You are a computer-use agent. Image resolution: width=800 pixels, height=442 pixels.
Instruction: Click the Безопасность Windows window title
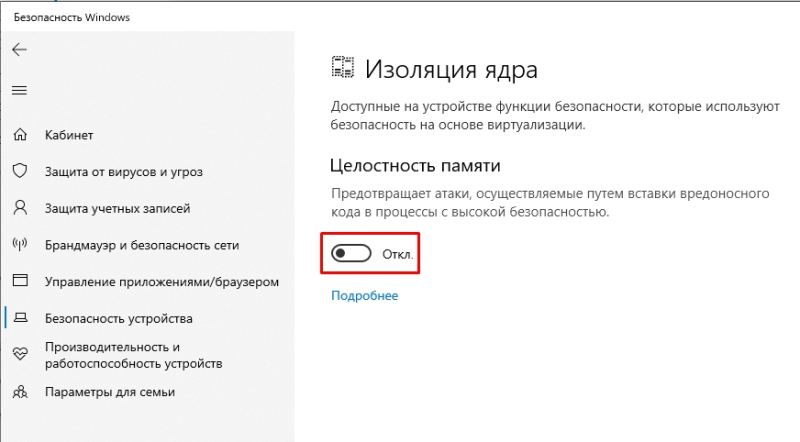click(72, 17)
